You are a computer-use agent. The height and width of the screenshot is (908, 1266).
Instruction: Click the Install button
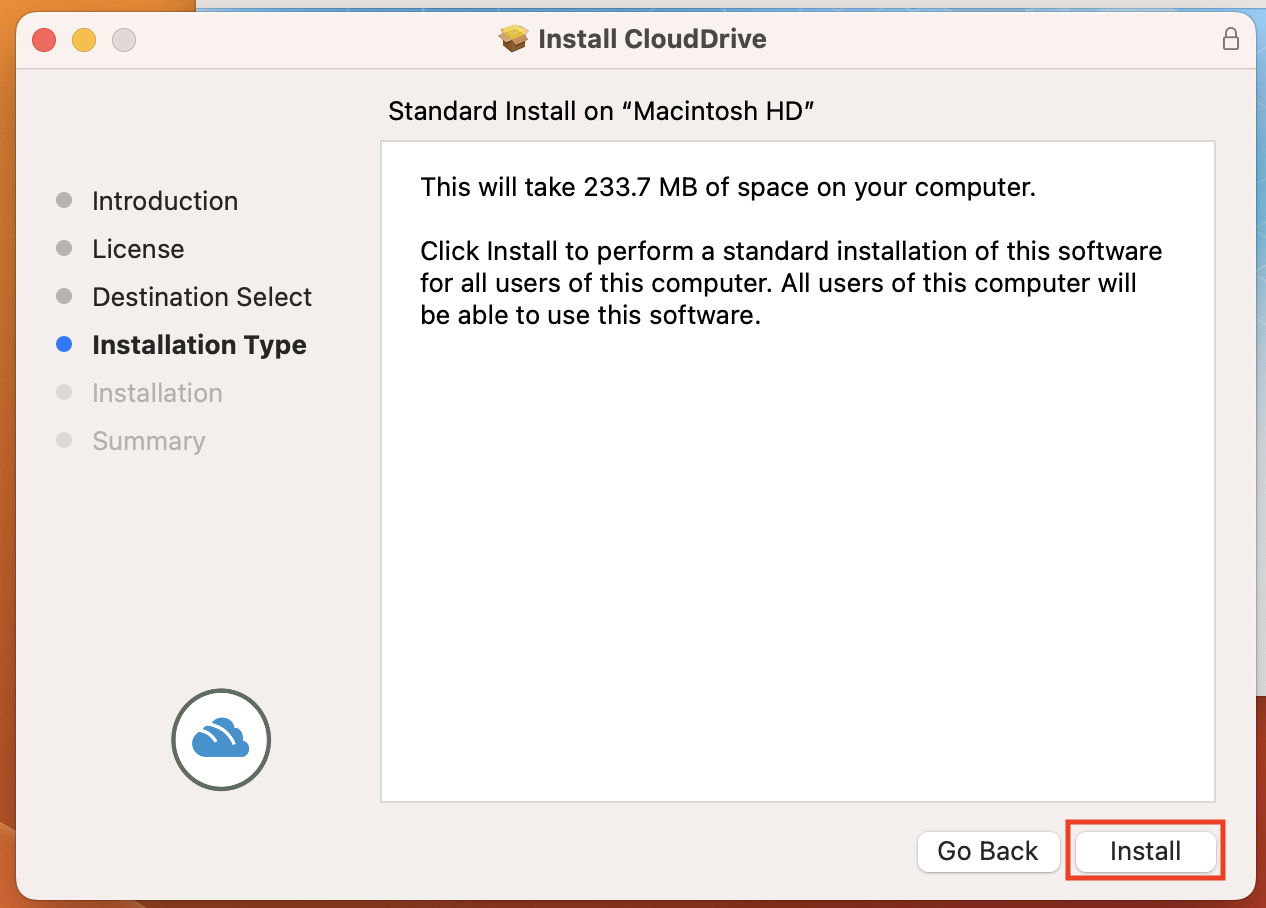coord(1145,851)
